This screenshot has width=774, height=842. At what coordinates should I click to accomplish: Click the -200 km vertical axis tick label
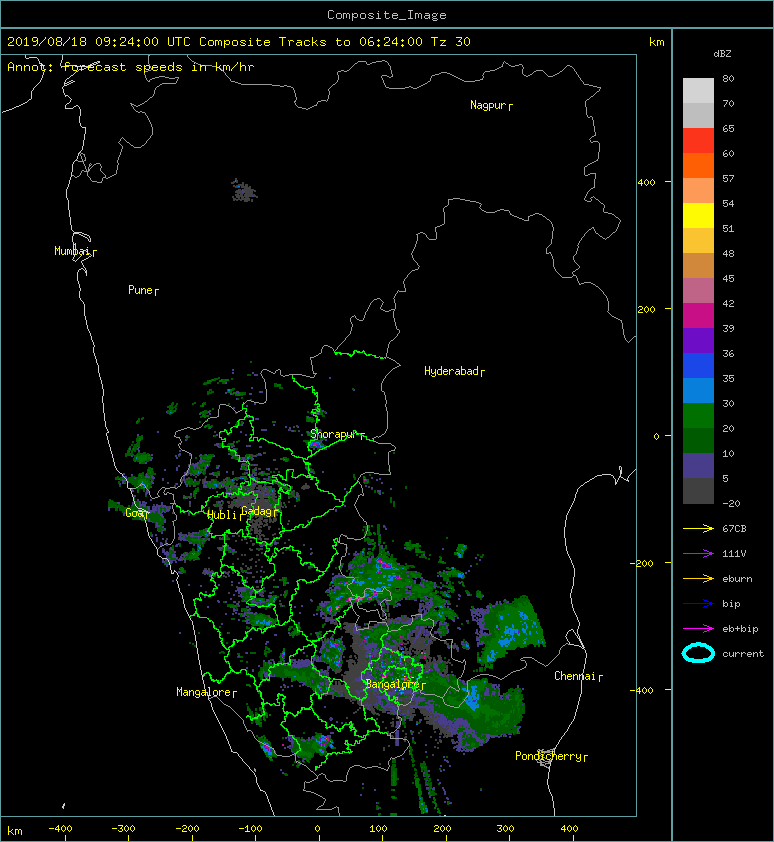point(643,563)
